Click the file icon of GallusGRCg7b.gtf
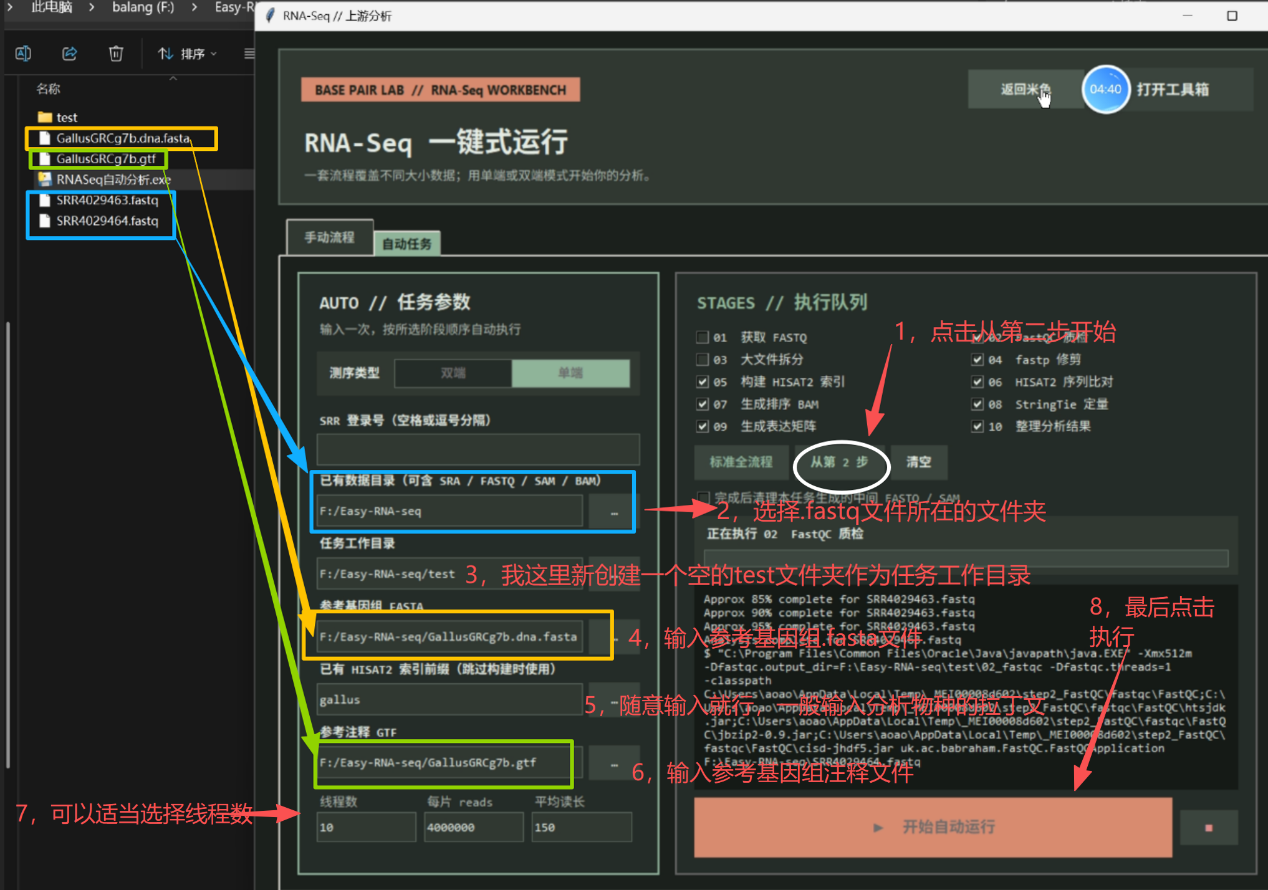The width and height of the screenshot is (1268, 890). [44, 159]
